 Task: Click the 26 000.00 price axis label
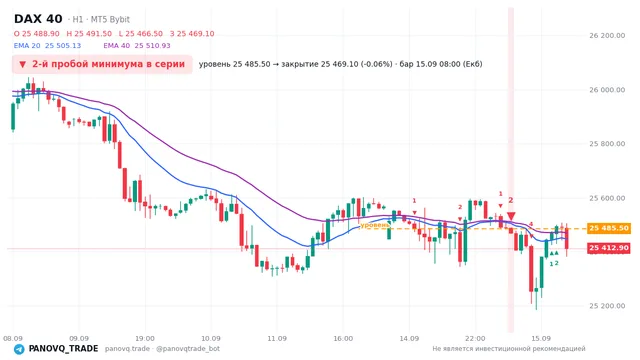click(607, 90)
